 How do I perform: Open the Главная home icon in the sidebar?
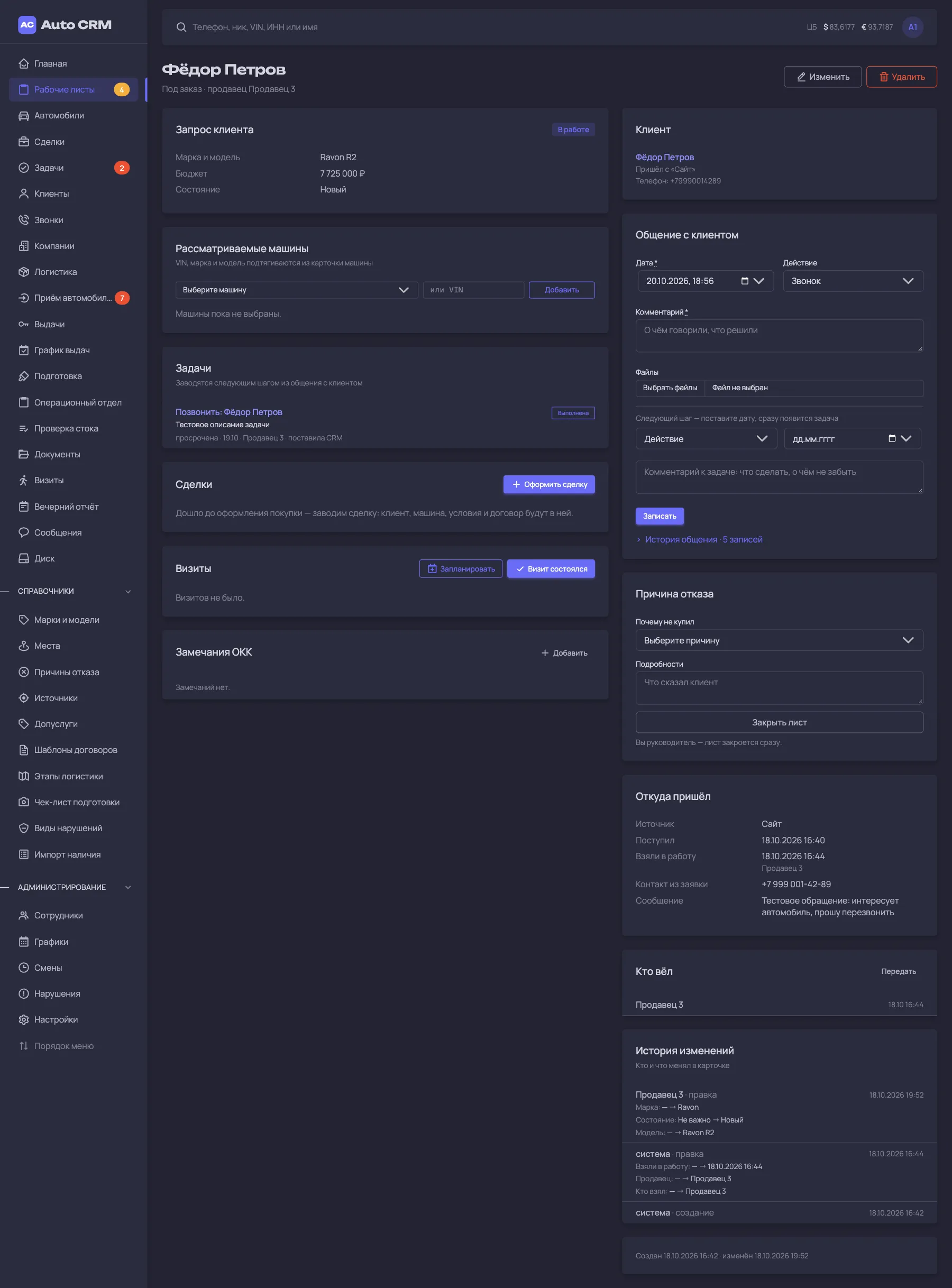point(24,63)
